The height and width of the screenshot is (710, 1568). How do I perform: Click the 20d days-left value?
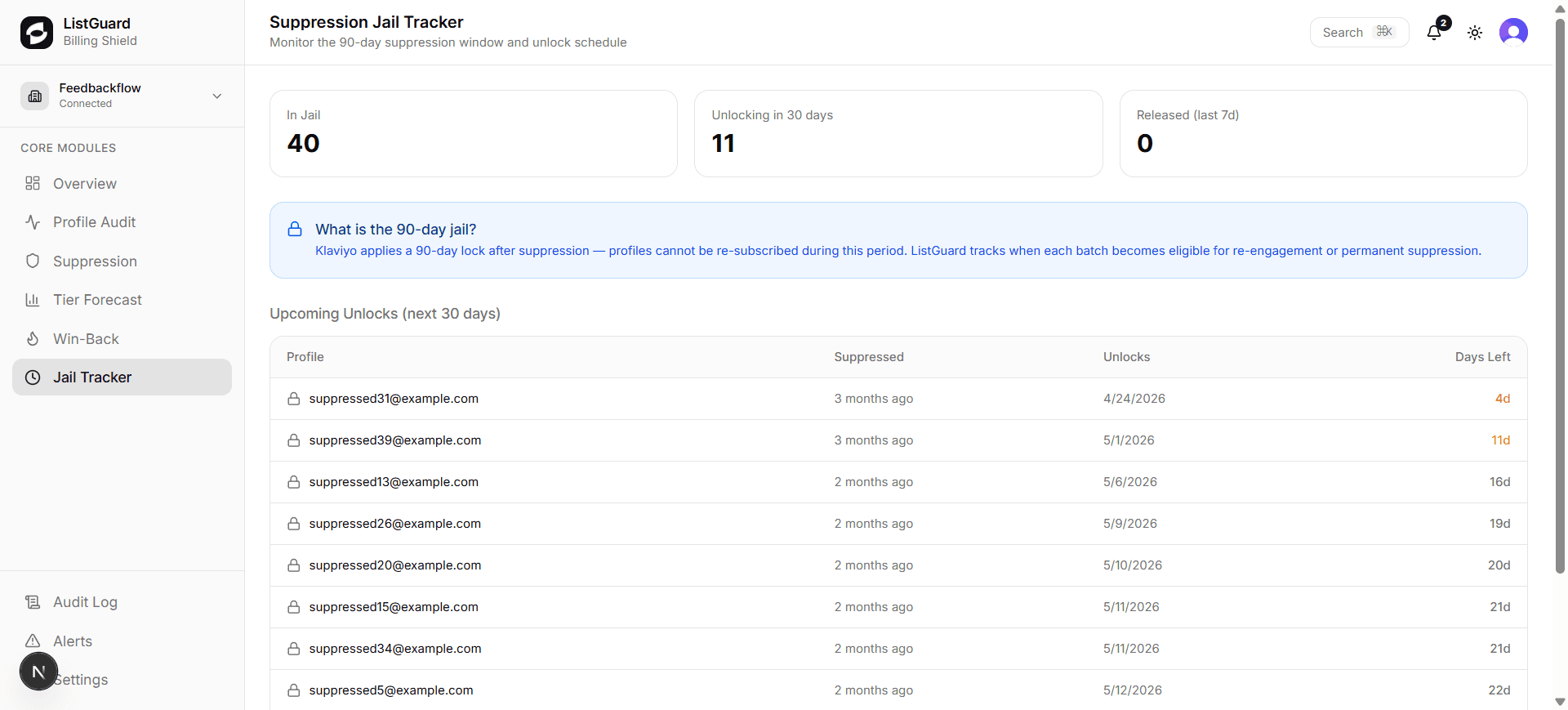[x=1499, y=565]
